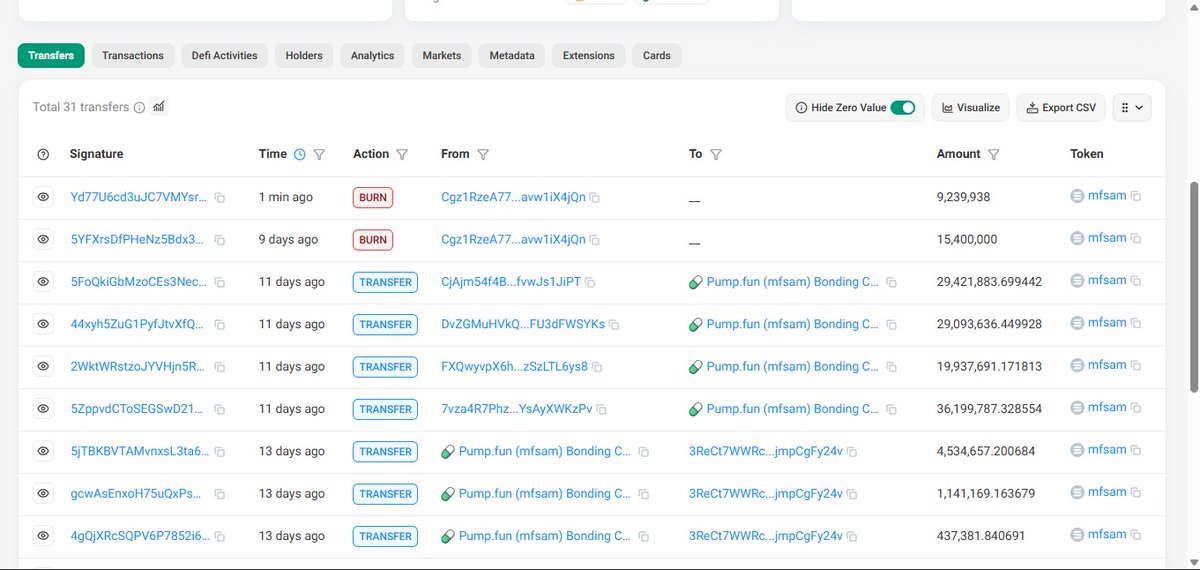Toggle eye icon for Yd77U6cd3uJC7VMYsr row

[x=43, y=197]
